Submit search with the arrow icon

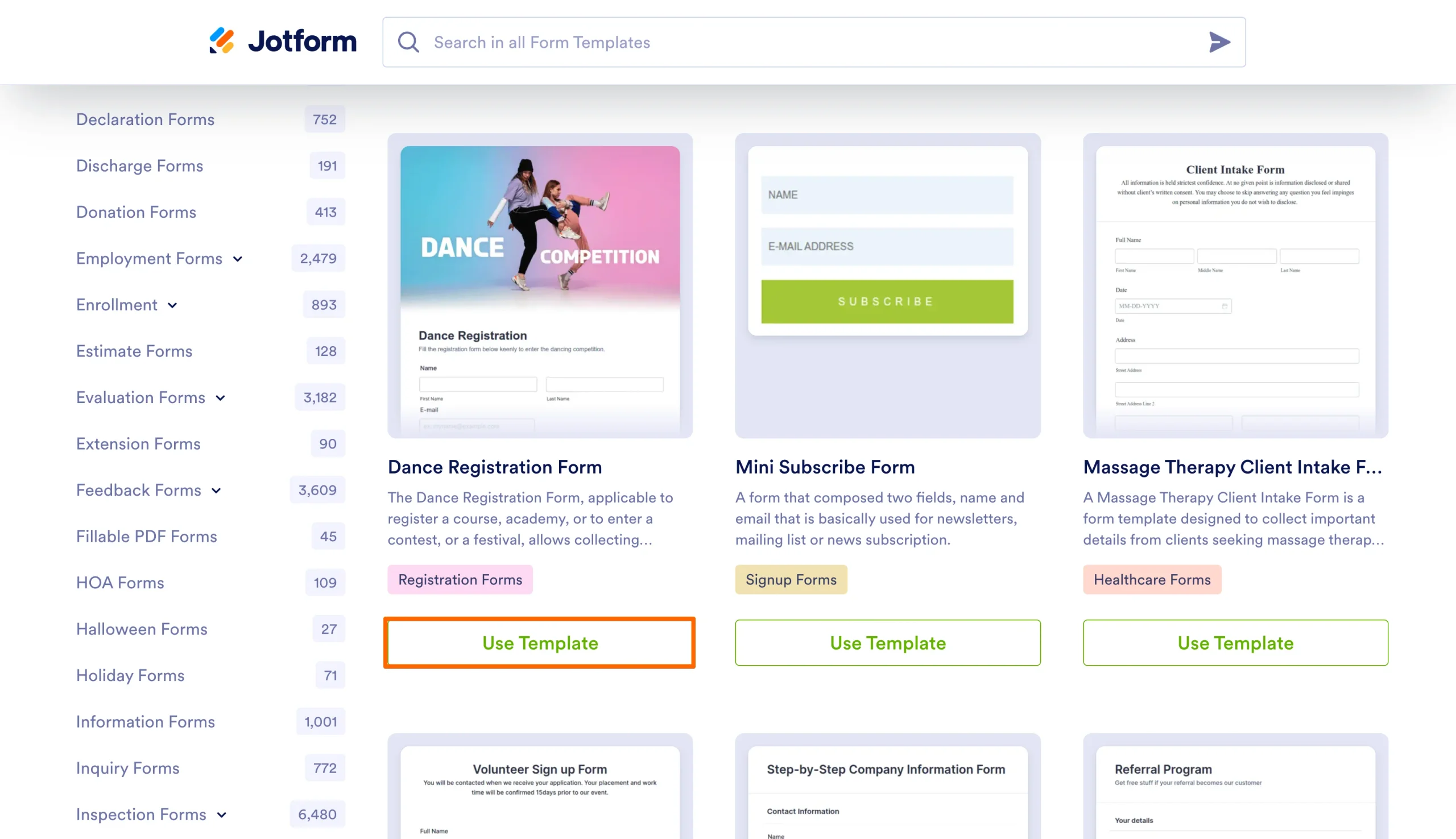click(x=1219, y=42)
